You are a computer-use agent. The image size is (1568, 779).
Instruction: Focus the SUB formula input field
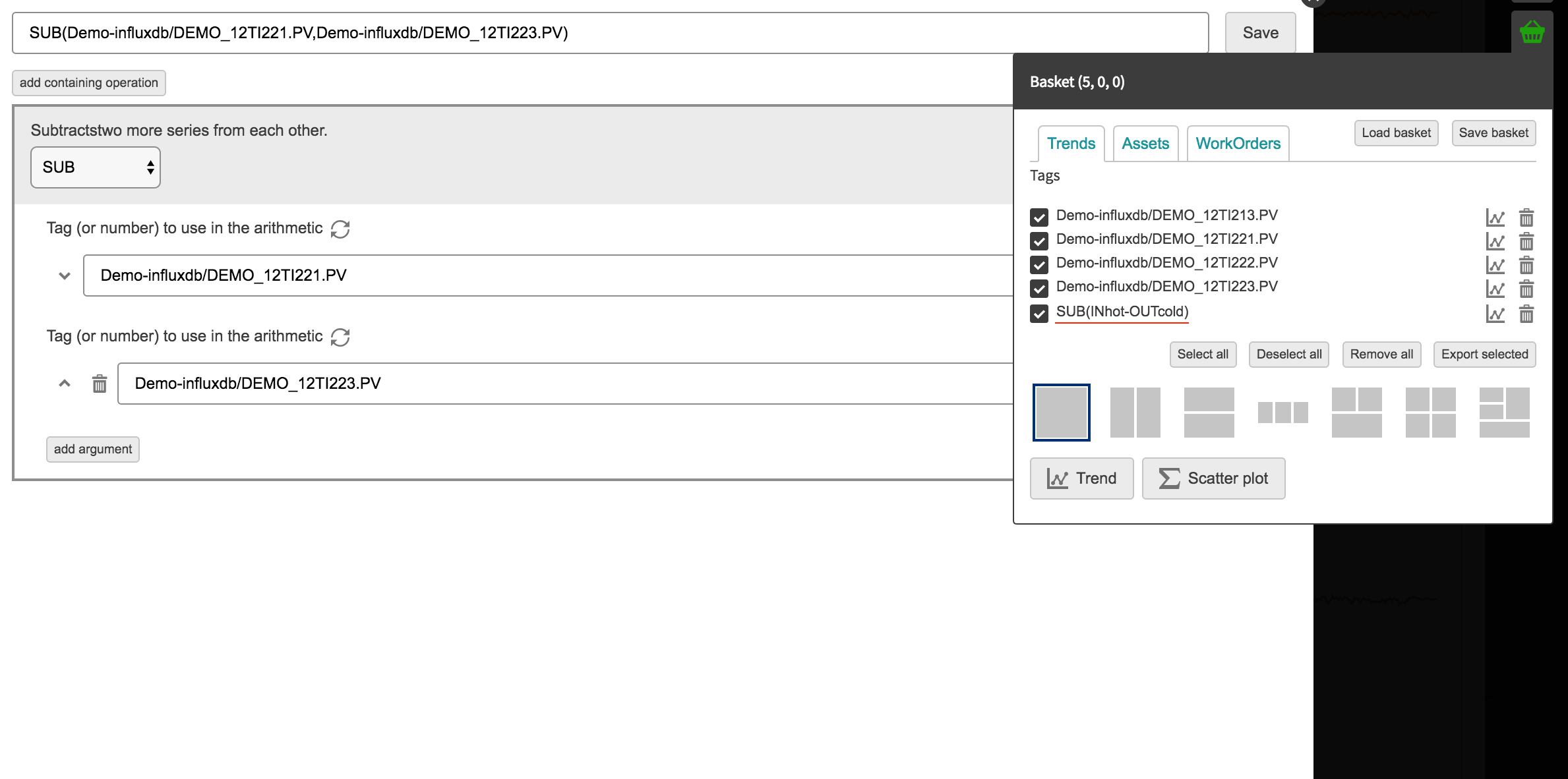tap(610, 33)
